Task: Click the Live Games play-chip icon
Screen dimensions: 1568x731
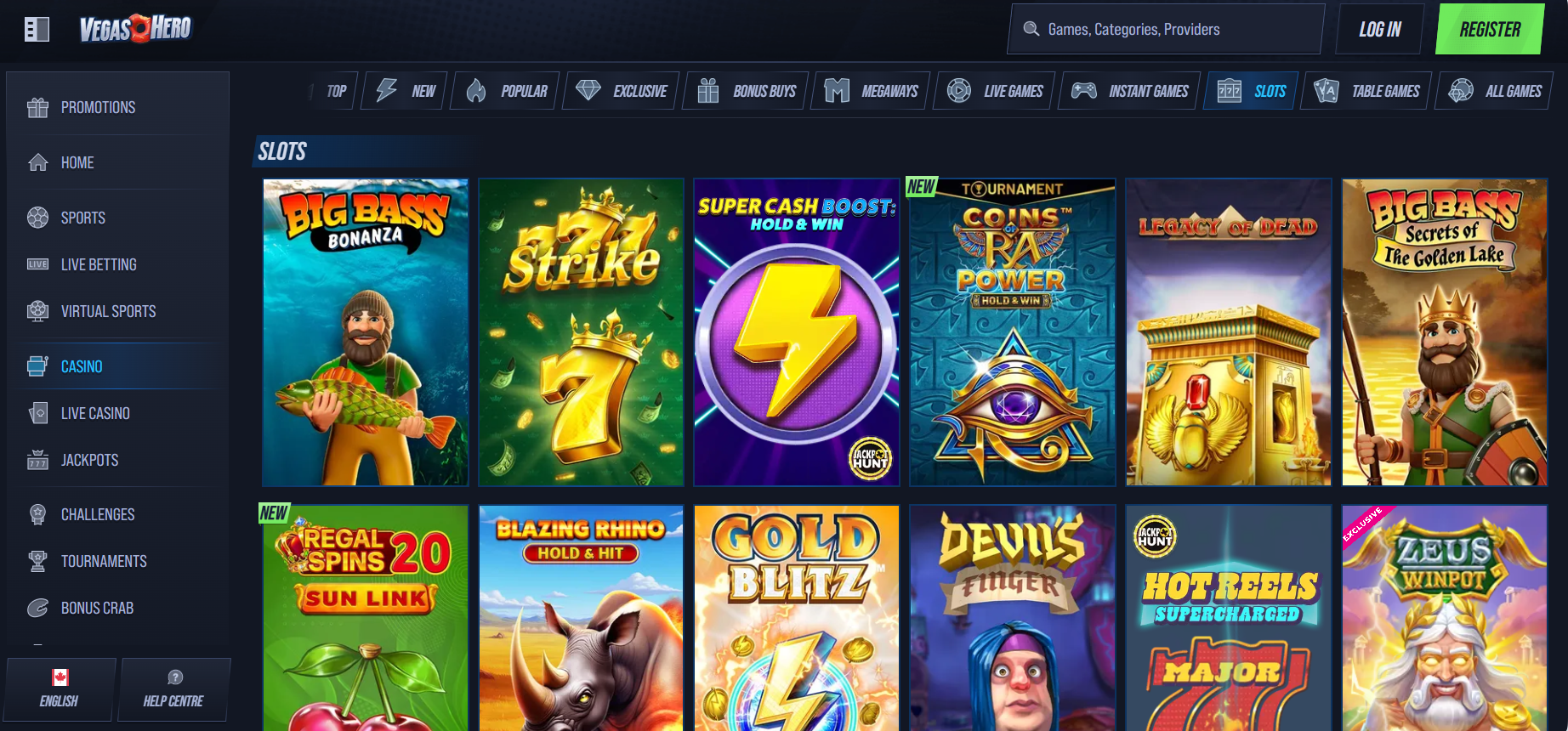Action: [959, 90]
